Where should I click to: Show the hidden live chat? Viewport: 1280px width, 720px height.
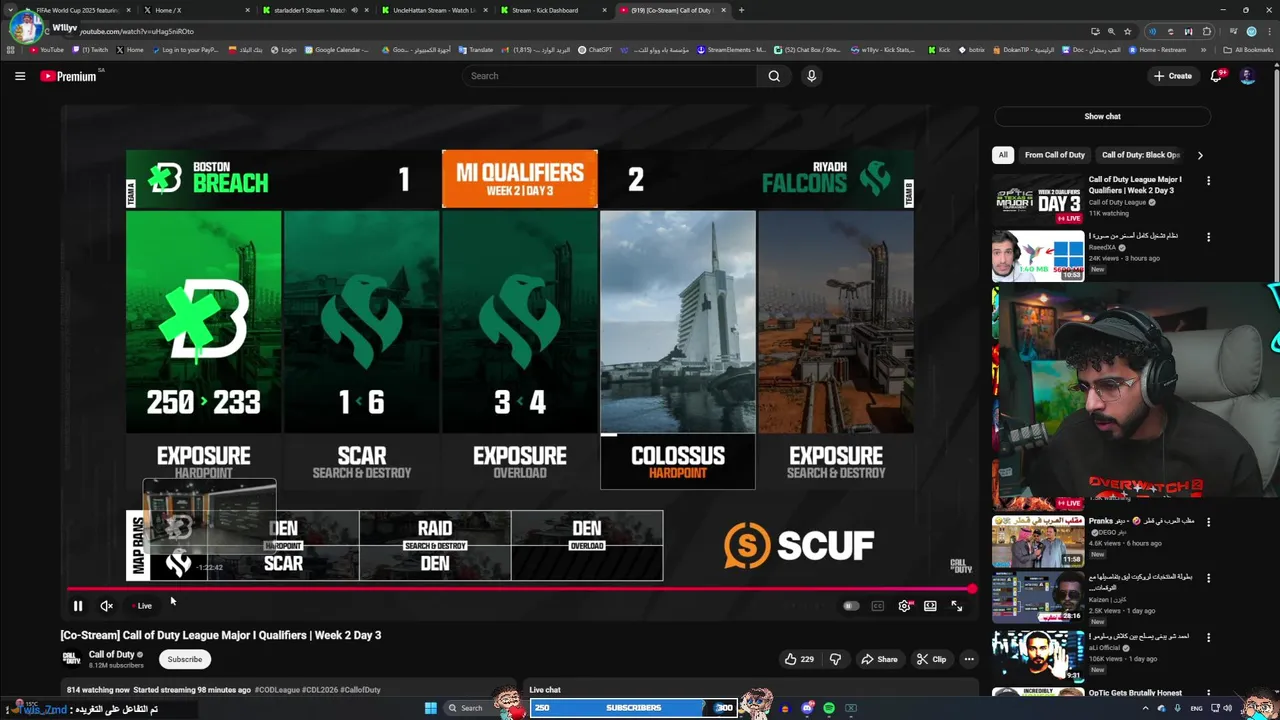[1102, 116]
